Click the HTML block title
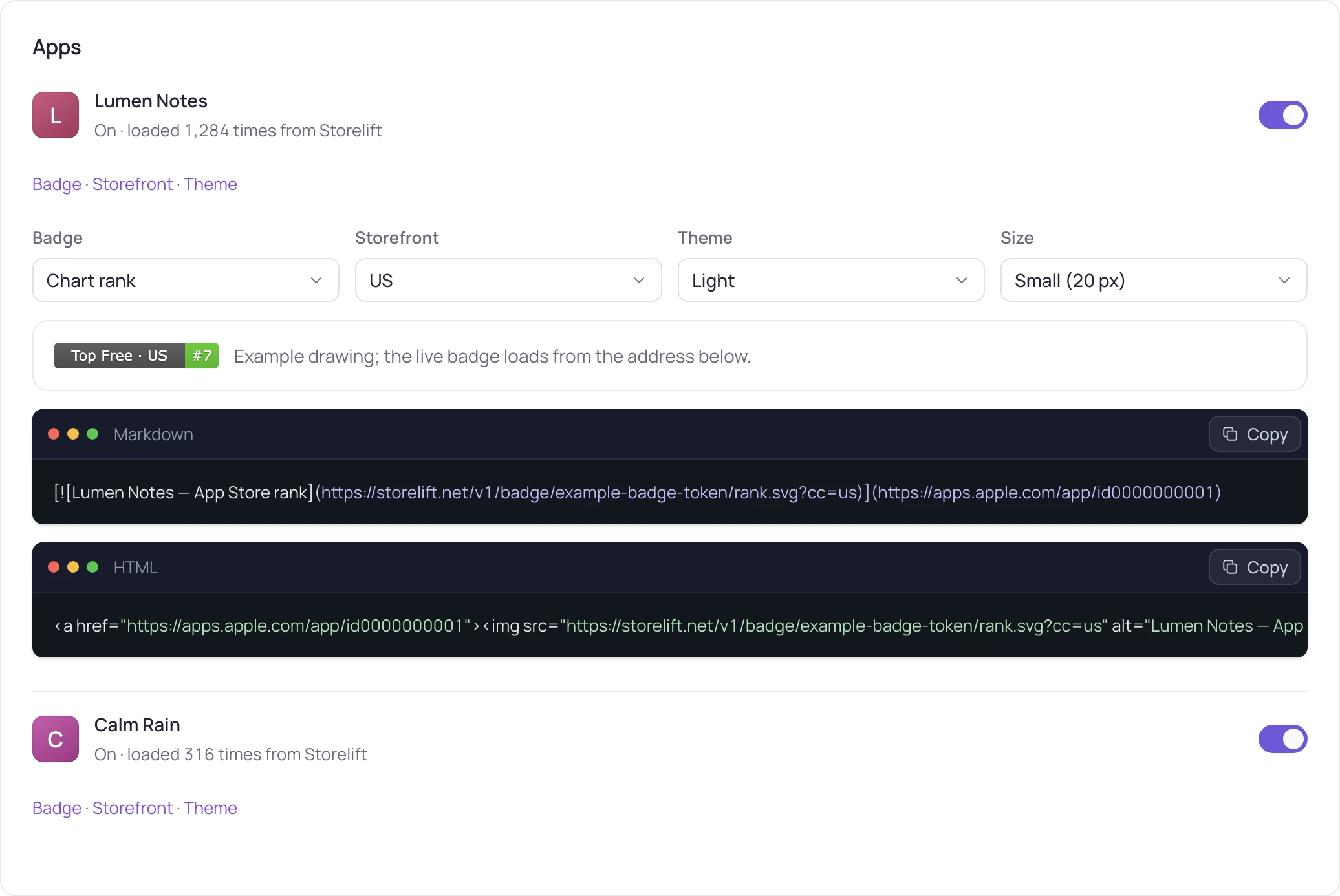The image size is (1340, 896). click(x=136, y=568)
